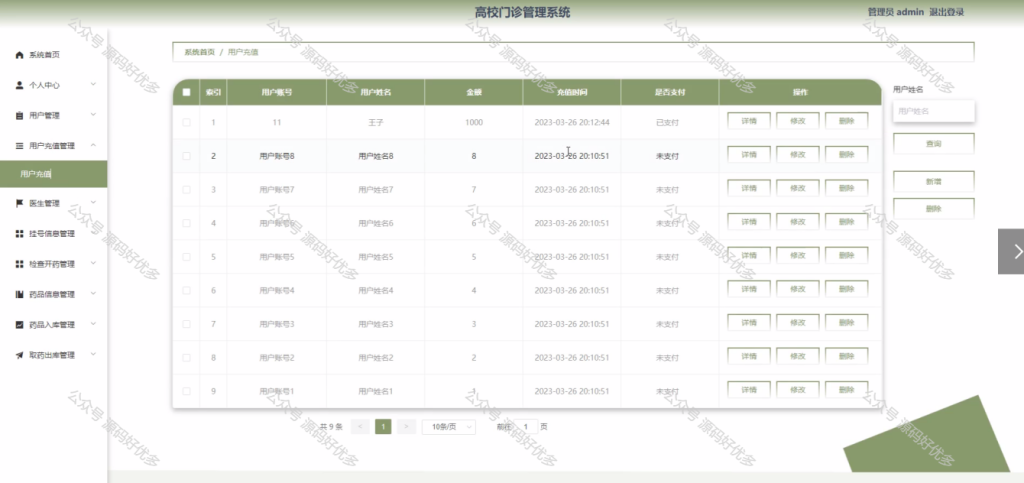The width and height of the screenshot is (1024, 483).
Task: Collapse the 用户充值管理 menu chevron
Action: tap(93, 145)
